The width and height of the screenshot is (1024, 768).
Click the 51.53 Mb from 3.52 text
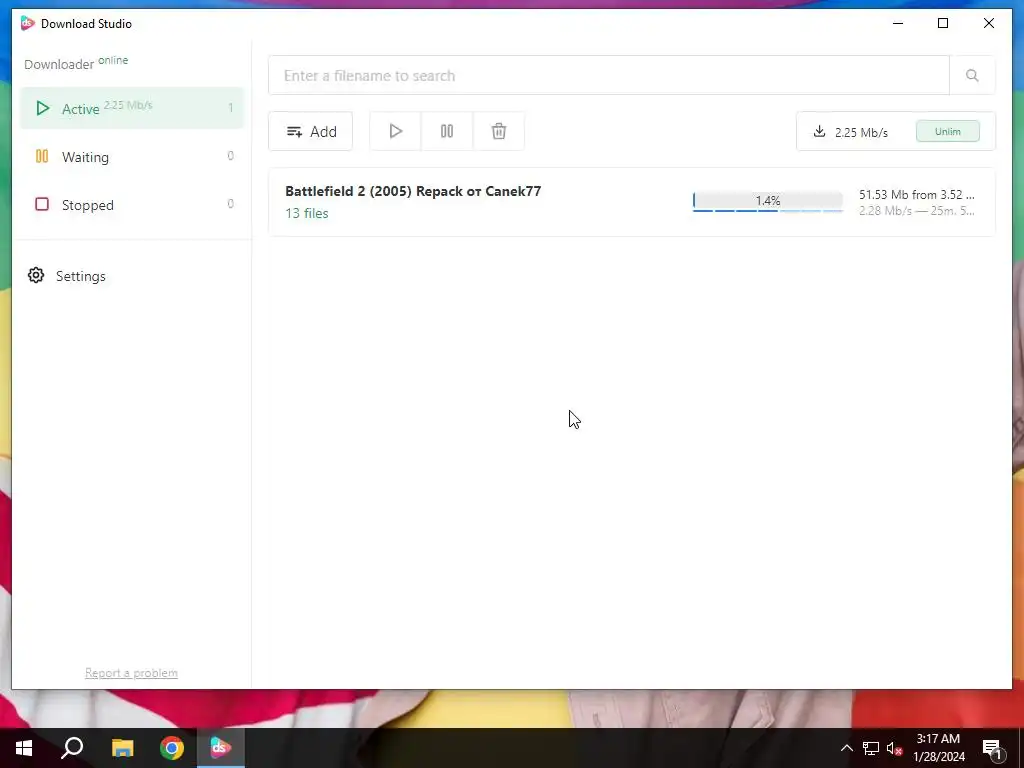click(x=916, y=195)
